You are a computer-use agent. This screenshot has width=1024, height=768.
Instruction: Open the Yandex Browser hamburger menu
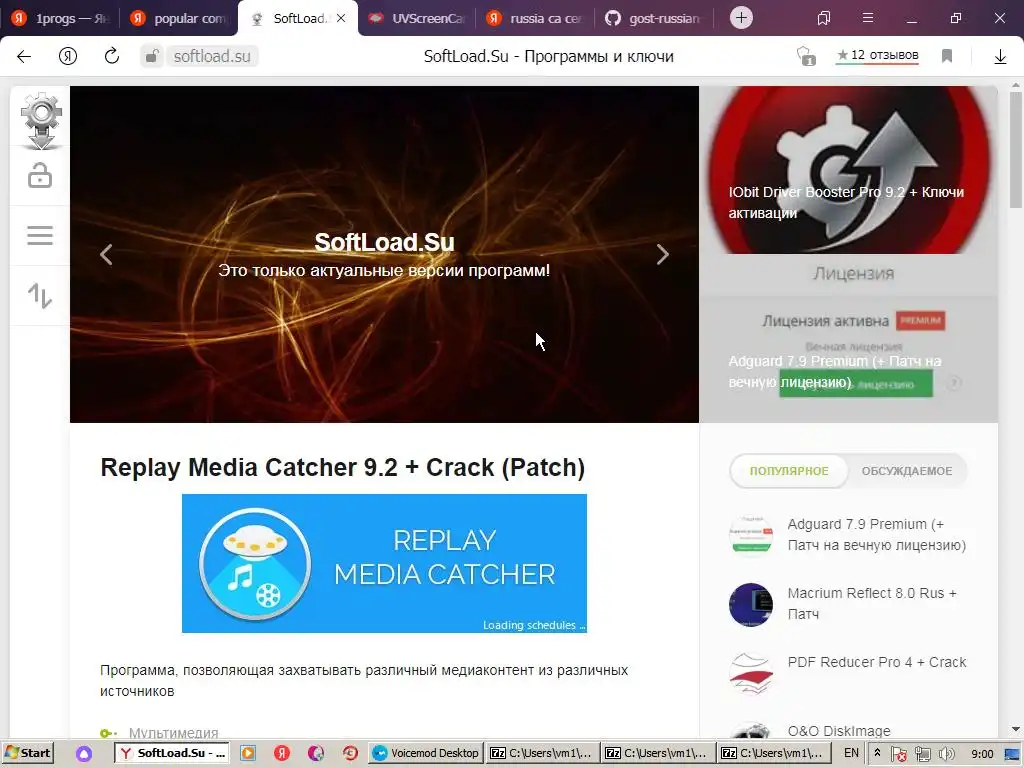click(868, 18)
